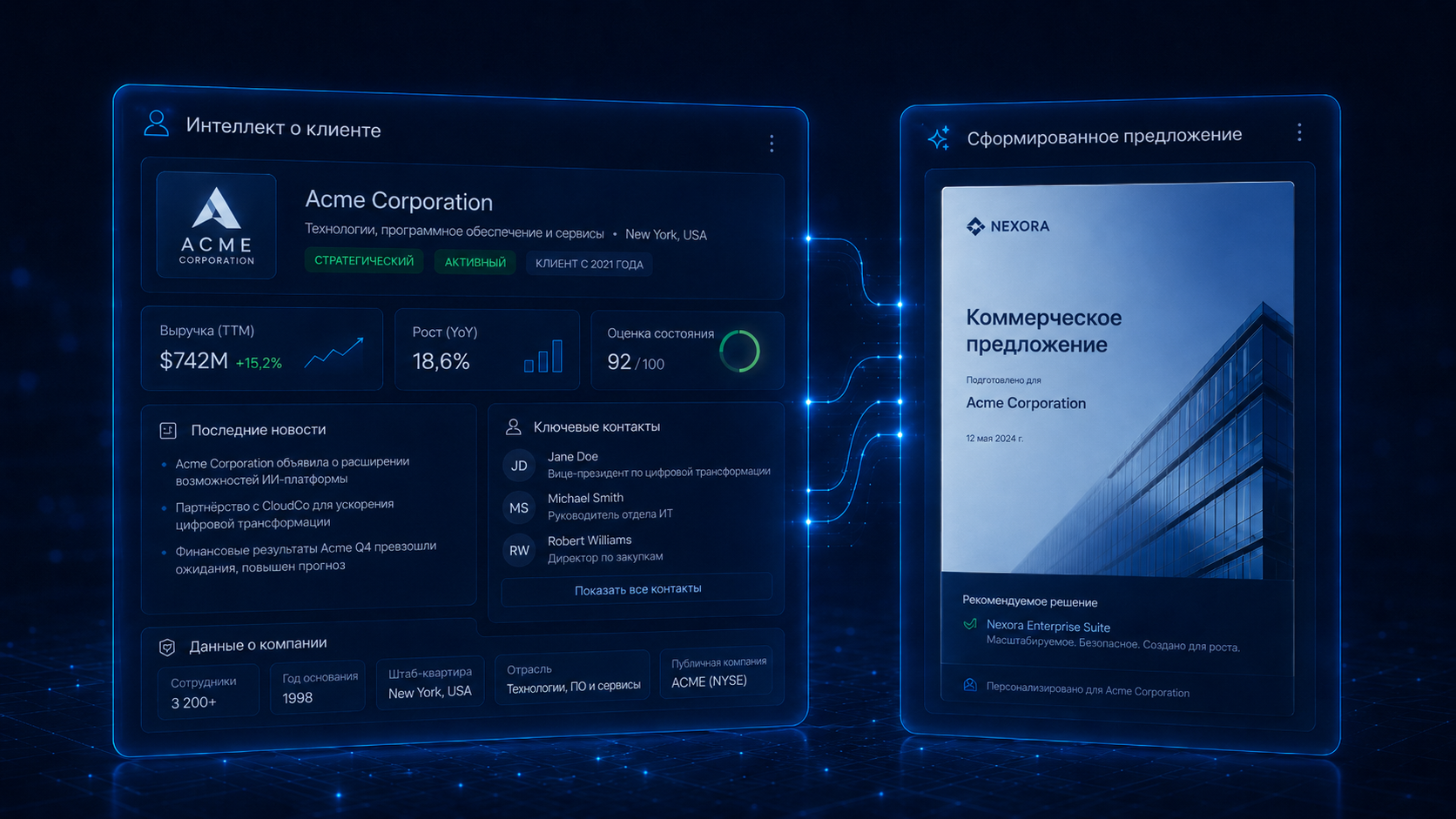Click the person icon beside Ключевые контакты
The height and width of the screenshot is (819, 1456).
[514, 426]
